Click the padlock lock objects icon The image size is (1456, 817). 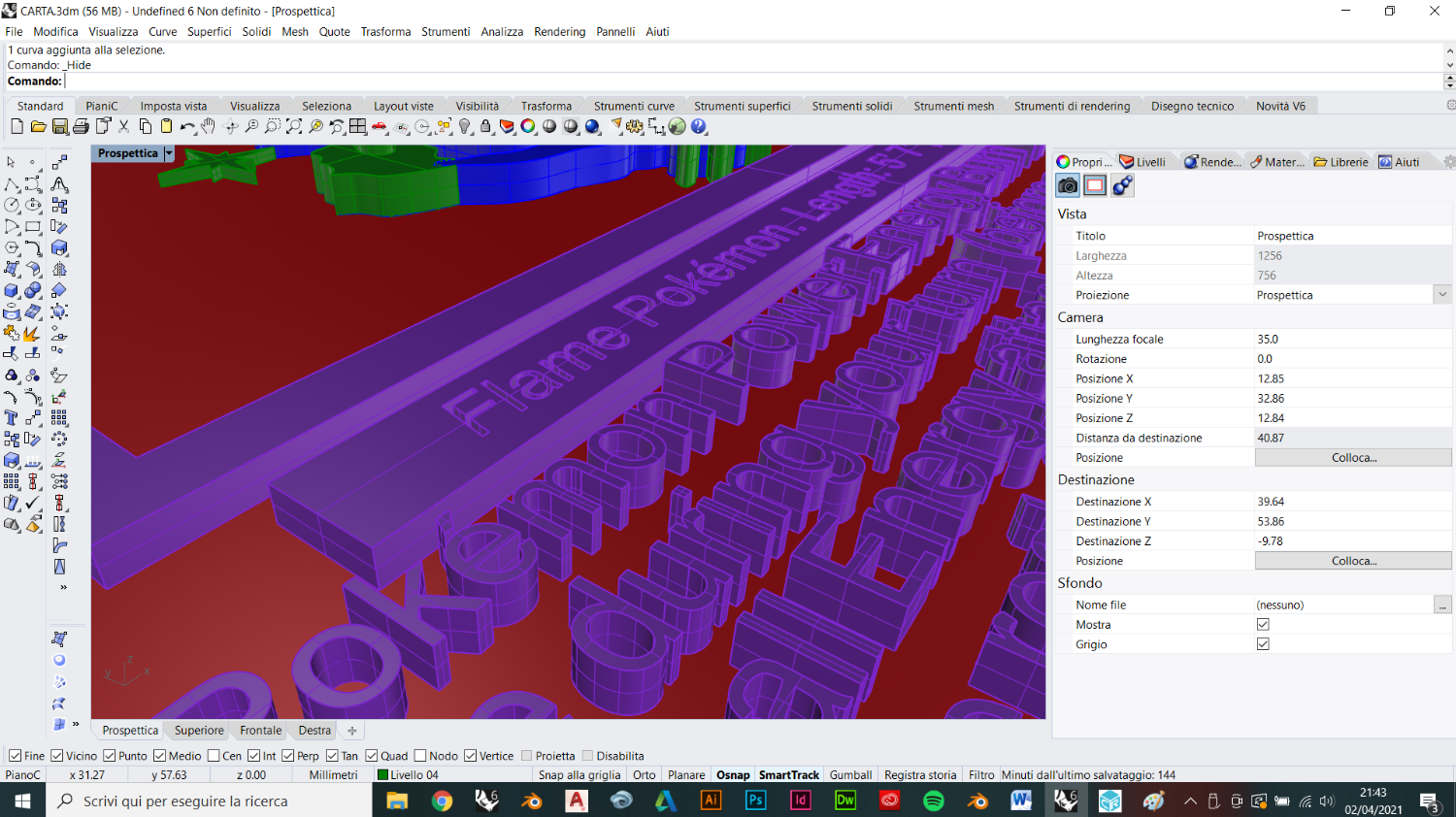(485, 126)
